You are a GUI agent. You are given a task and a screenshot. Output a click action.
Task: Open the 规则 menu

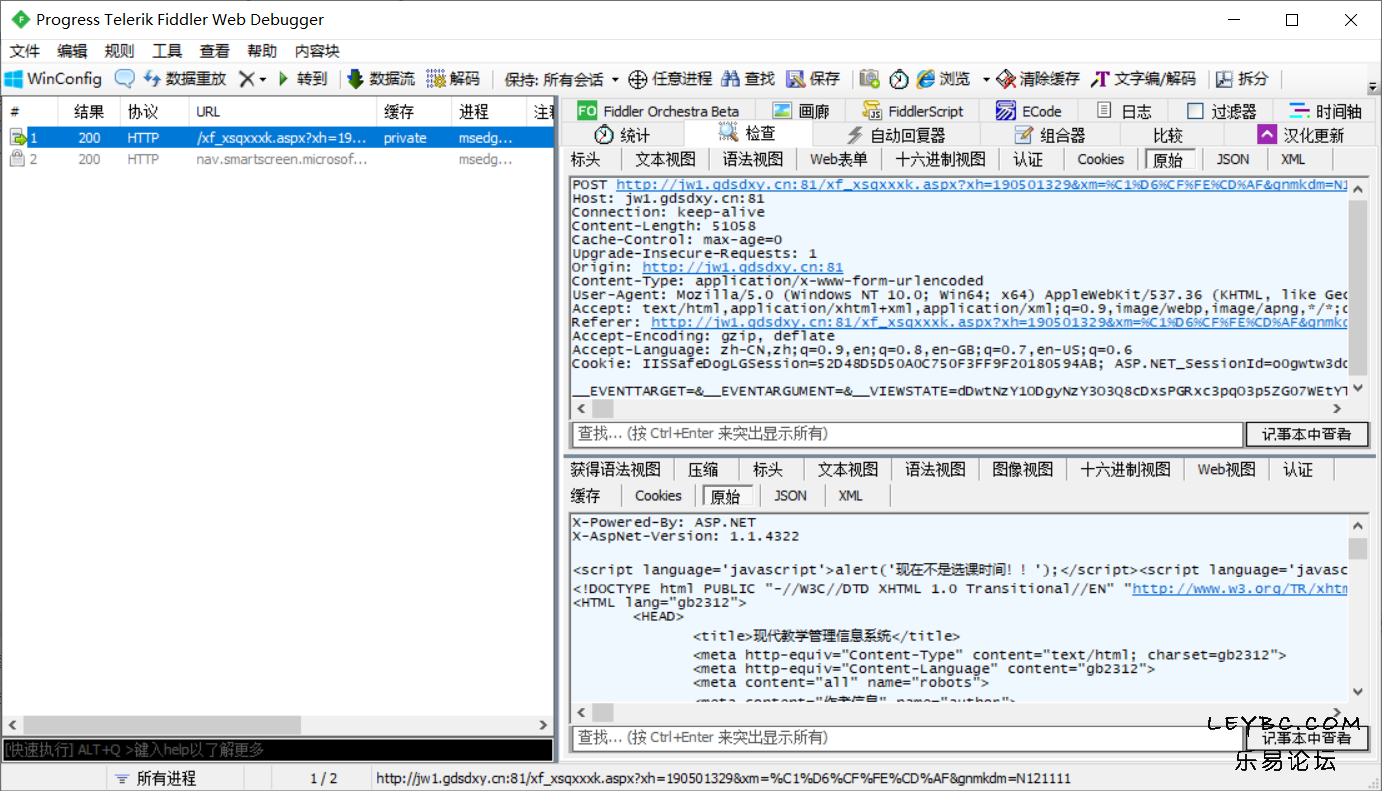pyautogui.click(x=120, y=51)
